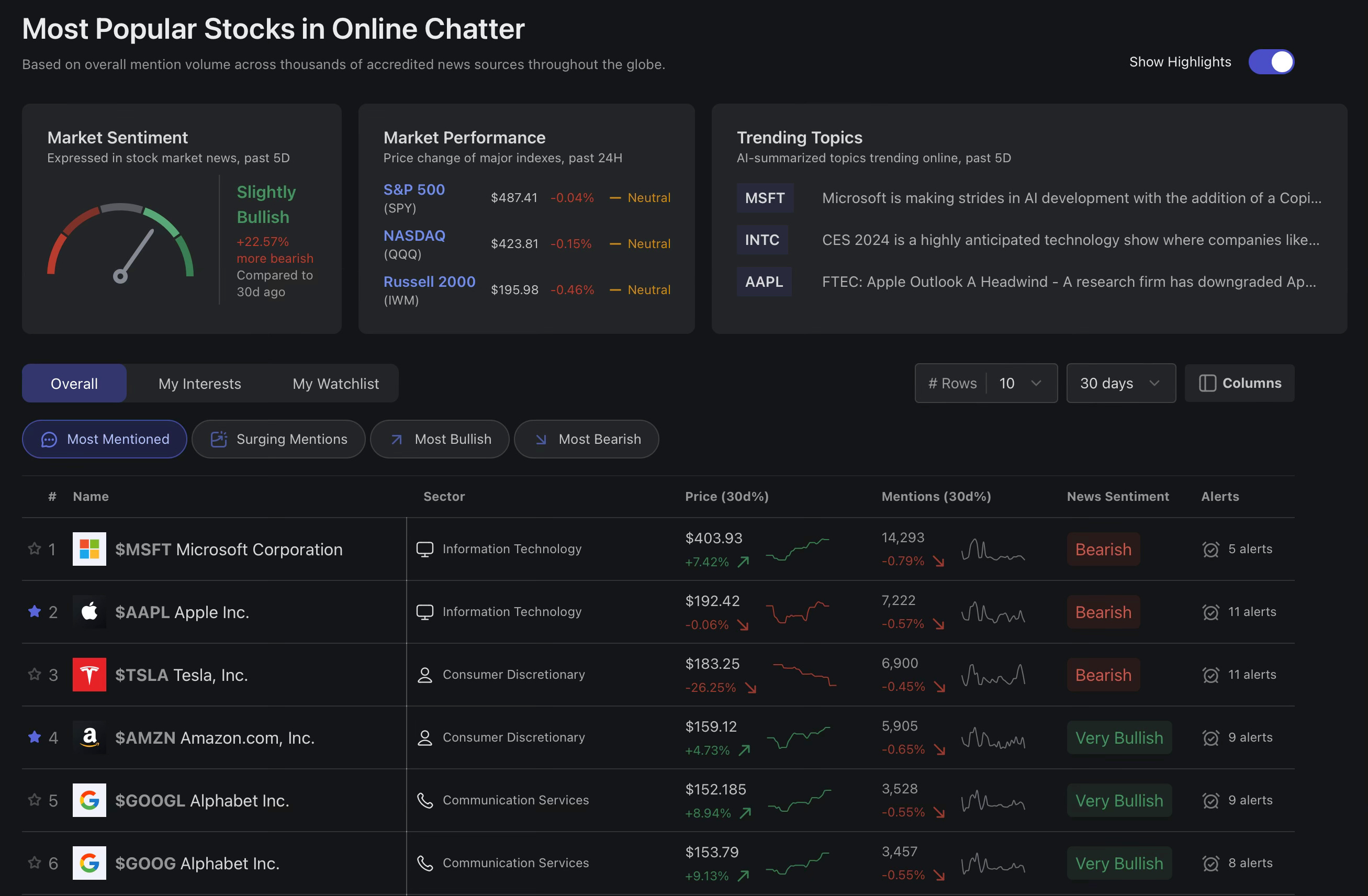Click AAPL mentions sparkline chart
Screen dimensions: 1368x896
click(x=993, y=612)
